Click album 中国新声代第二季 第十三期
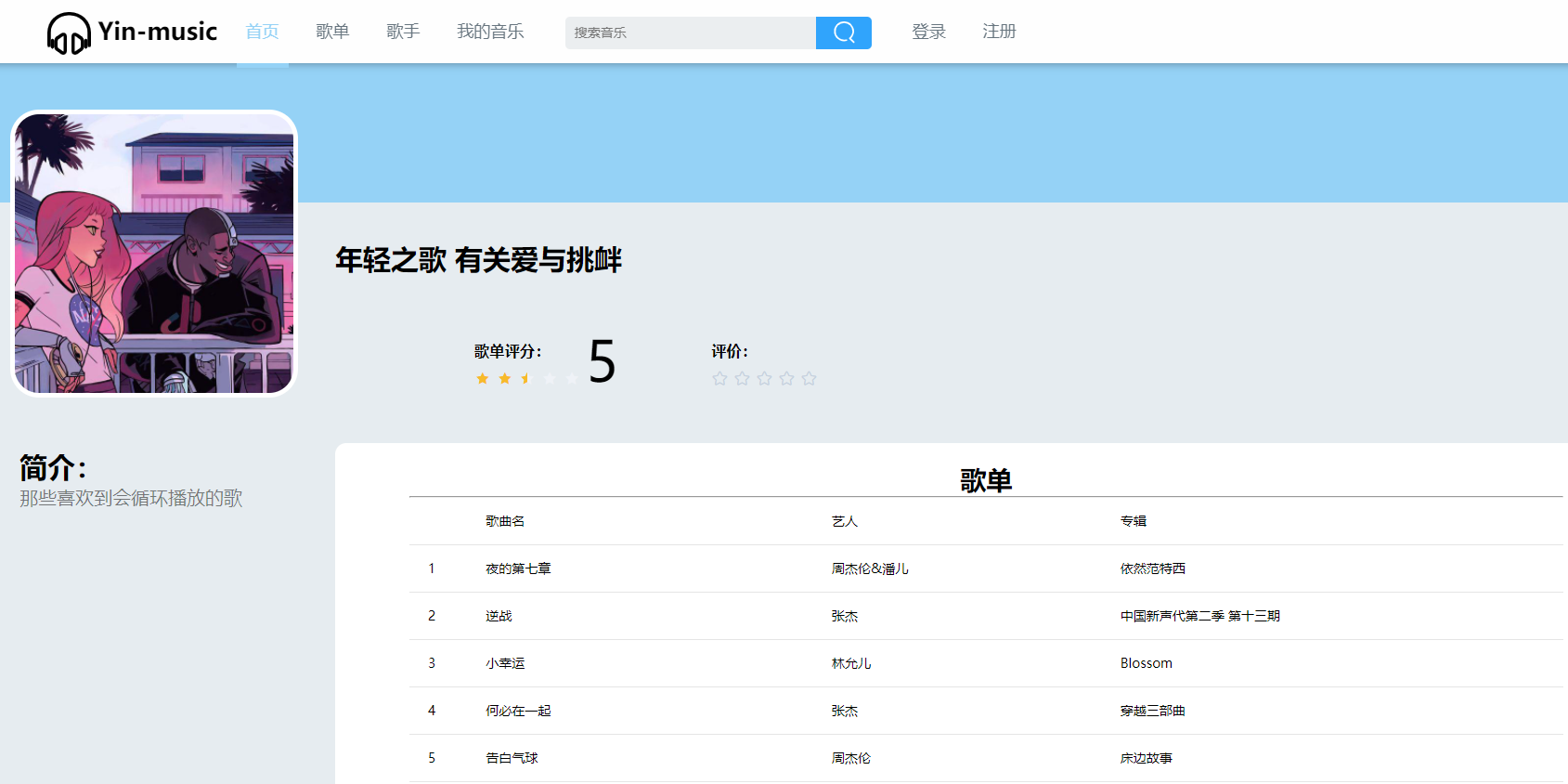The width and height of the screenshot is (1568, 784). pos(1200,616)
